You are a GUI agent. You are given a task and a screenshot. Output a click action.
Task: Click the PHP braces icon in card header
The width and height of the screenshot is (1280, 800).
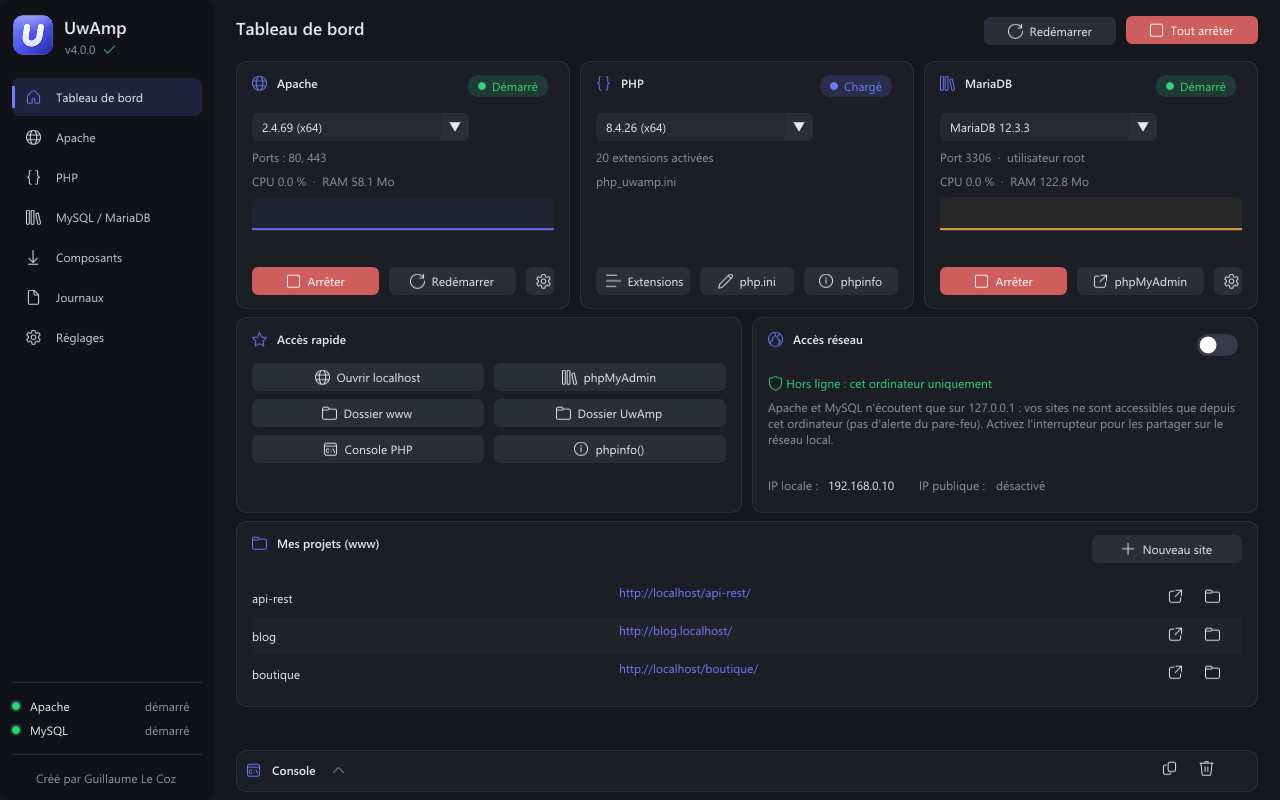click(603, 84)
